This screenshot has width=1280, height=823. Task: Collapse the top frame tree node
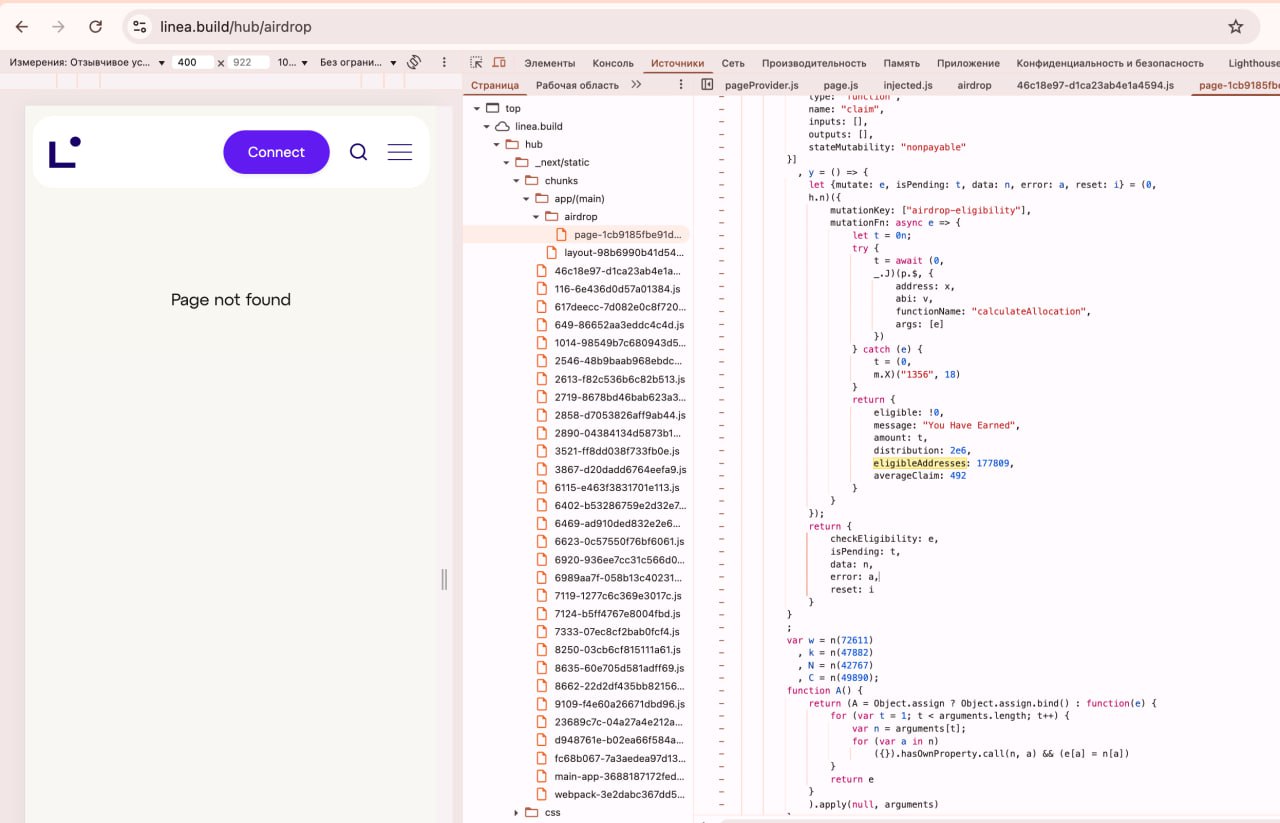477,108
